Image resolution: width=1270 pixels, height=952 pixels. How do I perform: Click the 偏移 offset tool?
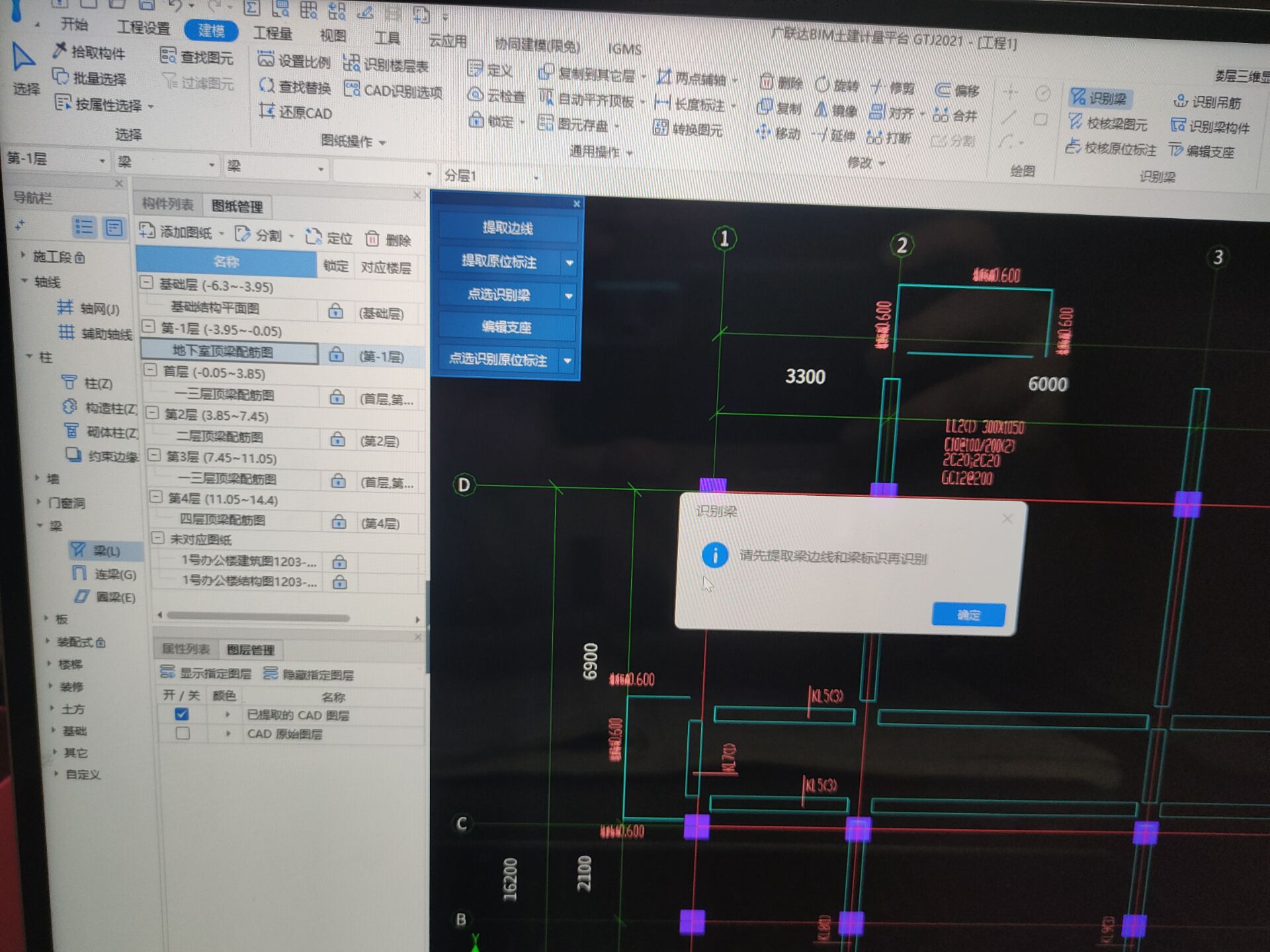pyautogui.click(x=957, y=91)
